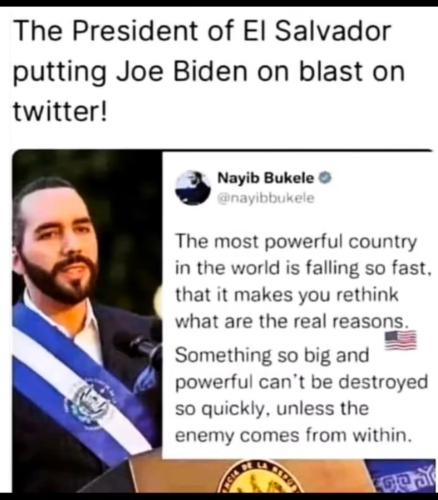Open the @nayibbukele handle
Viewport: 438px width, 500px height.
[x=266, y=198]
